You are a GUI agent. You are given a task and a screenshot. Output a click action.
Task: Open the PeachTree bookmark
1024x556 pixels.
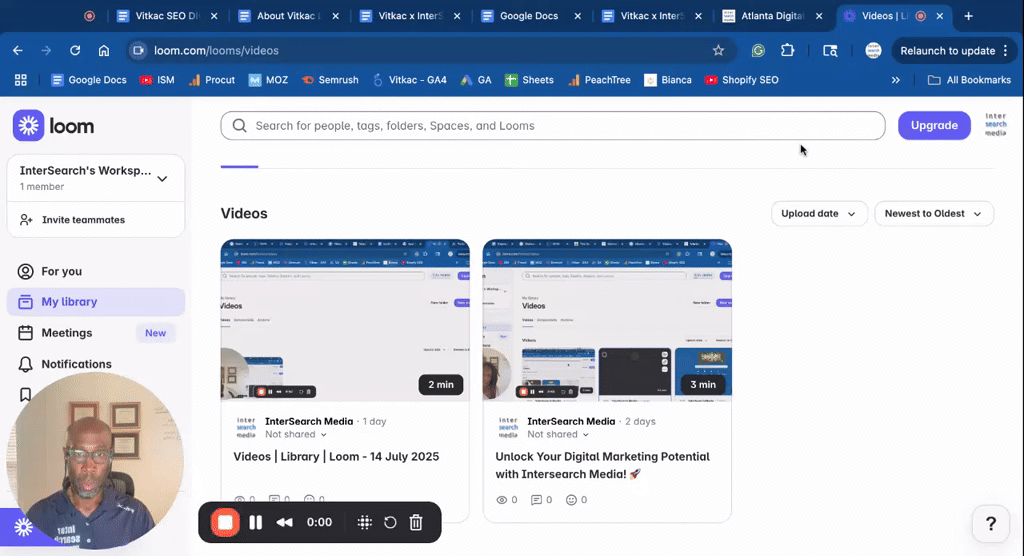(600, 80)
